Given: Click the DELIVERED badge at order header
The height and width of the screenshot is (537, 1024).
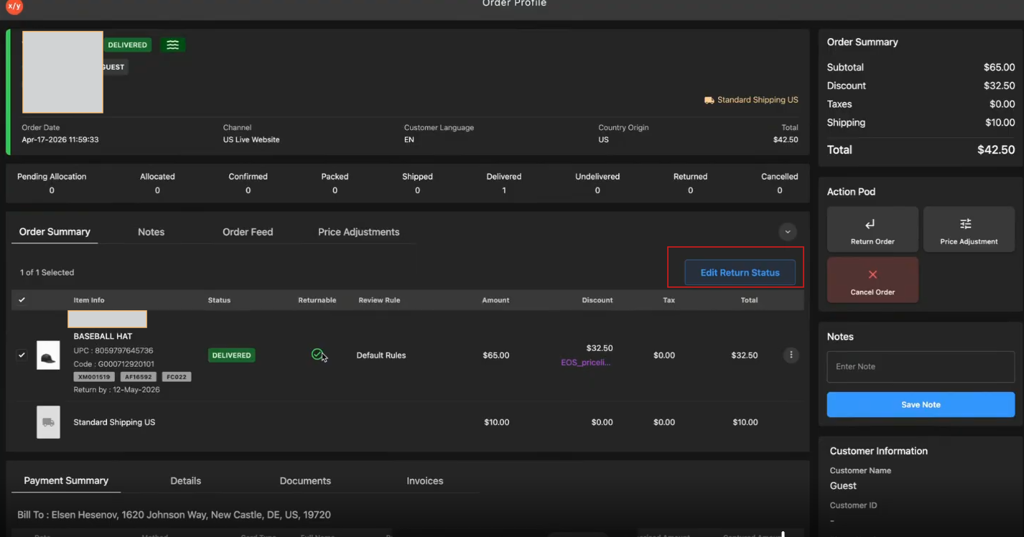Looking at the screenshot, I should 127,45.
